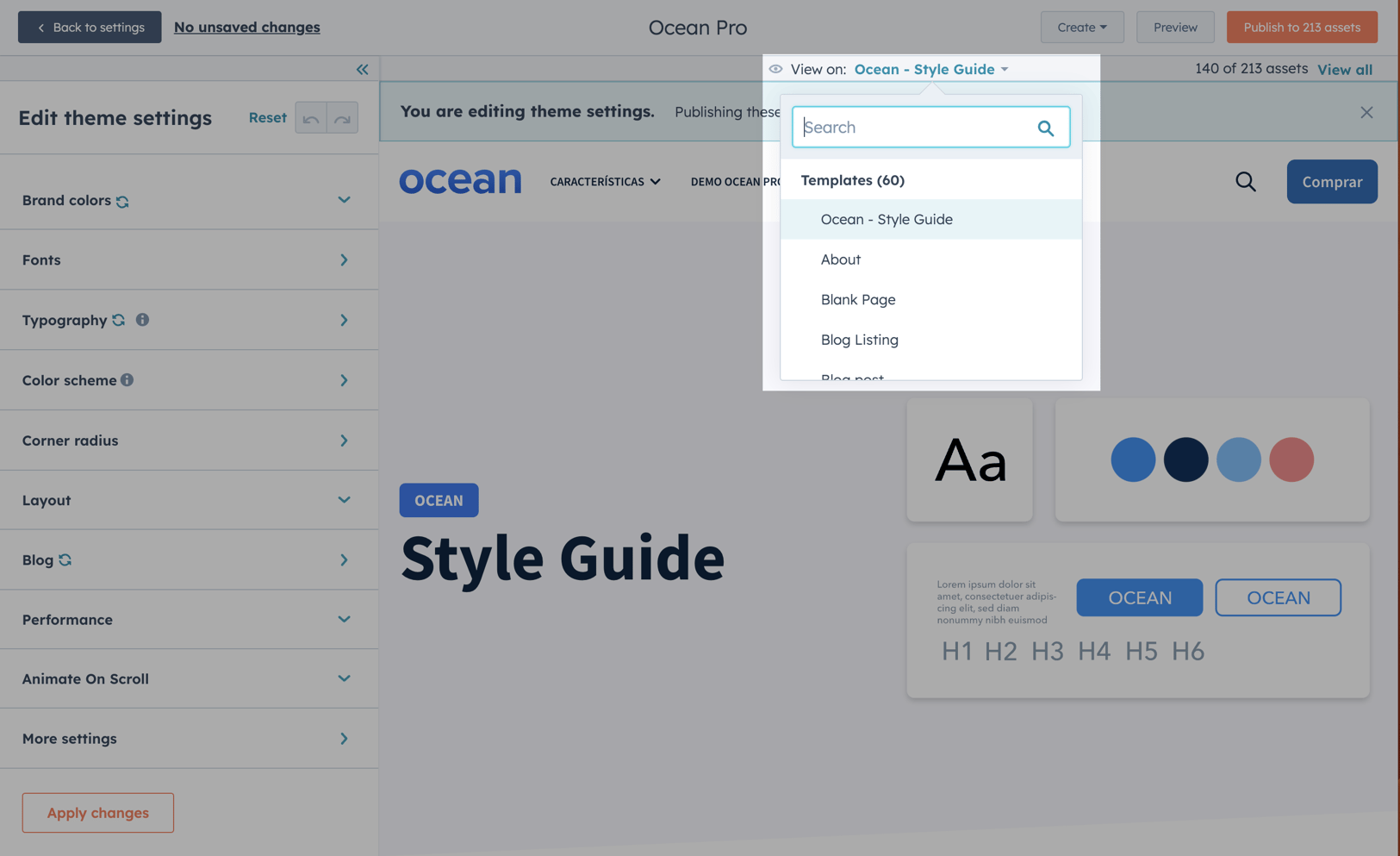Select the About template from the list
Image resolution: width=1400 pixels, height=856 pixels.
(x=840, y=259)
